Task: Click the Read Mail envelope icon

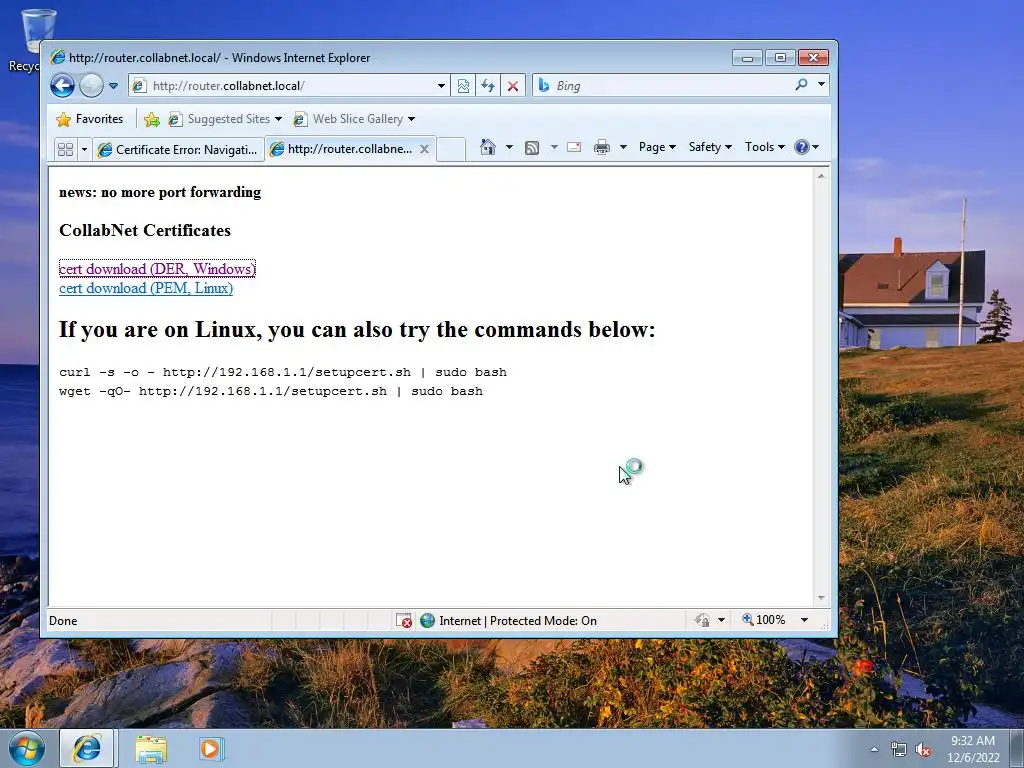Action: click(574, 147)
